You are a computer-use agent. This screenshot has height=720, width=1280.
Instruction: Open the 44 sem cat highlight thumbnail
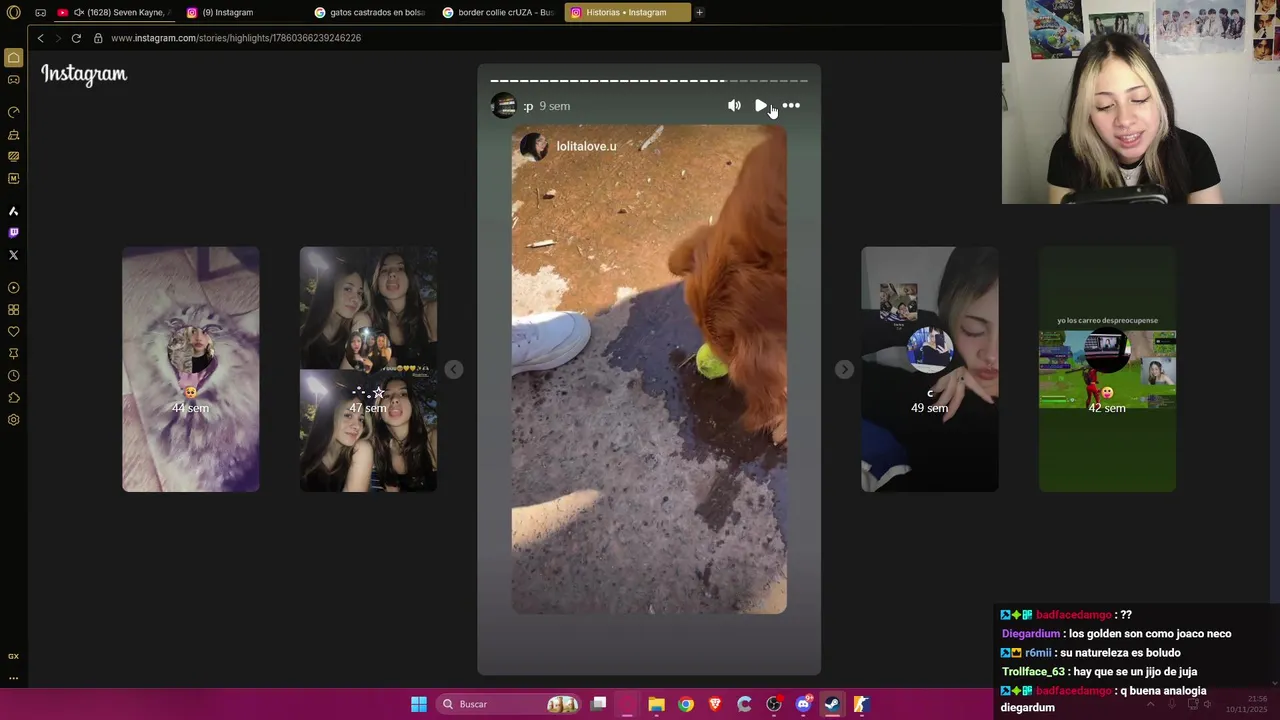coord(190,369)
